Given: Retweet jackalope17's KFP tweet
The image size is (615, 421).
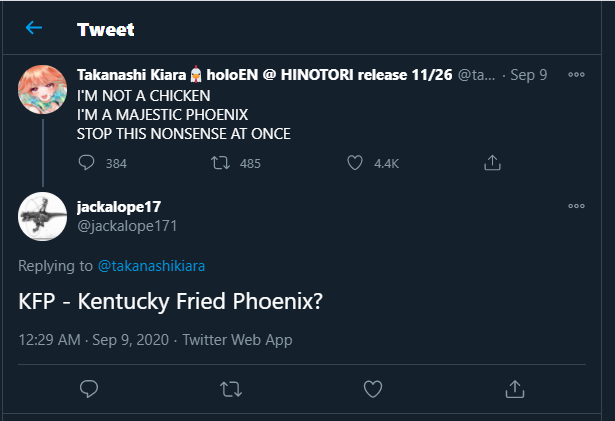Looking at the screenshot, I should pos(230,388).
